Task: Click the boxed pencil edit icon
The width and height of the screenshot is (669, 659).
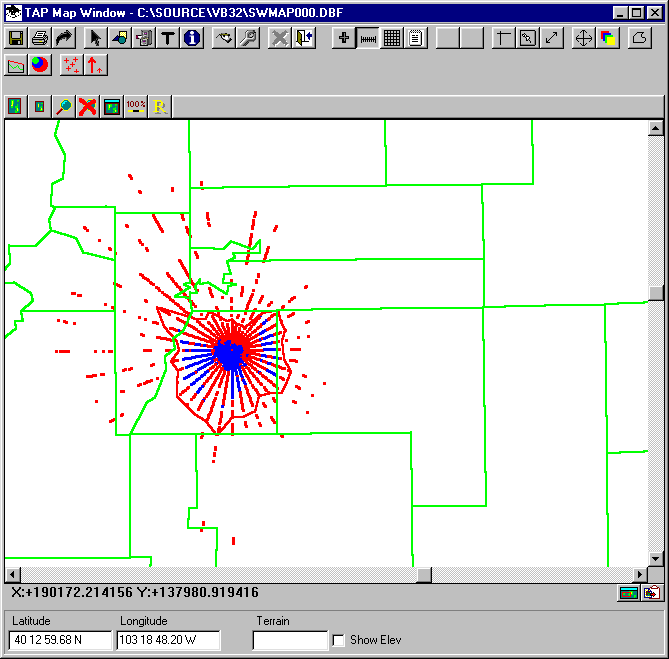Action: point(527,38)
